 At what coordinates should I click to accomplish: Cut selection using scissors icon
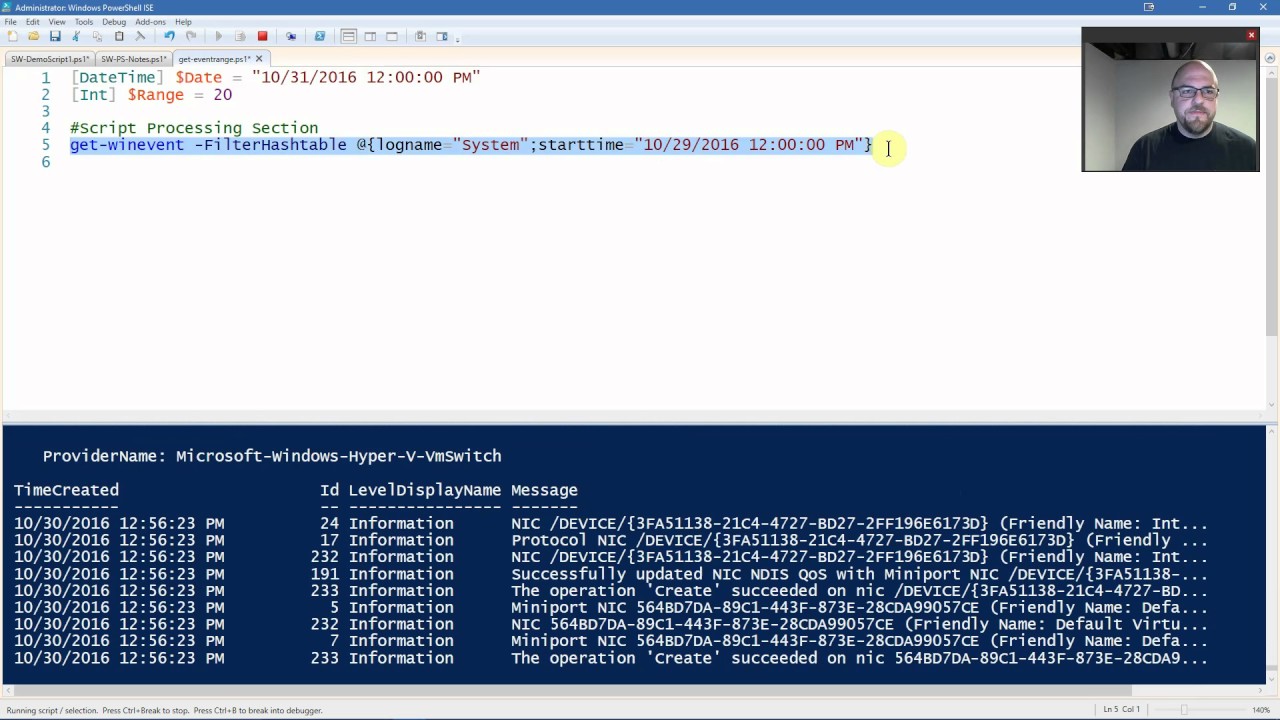(x=76, y=36)
